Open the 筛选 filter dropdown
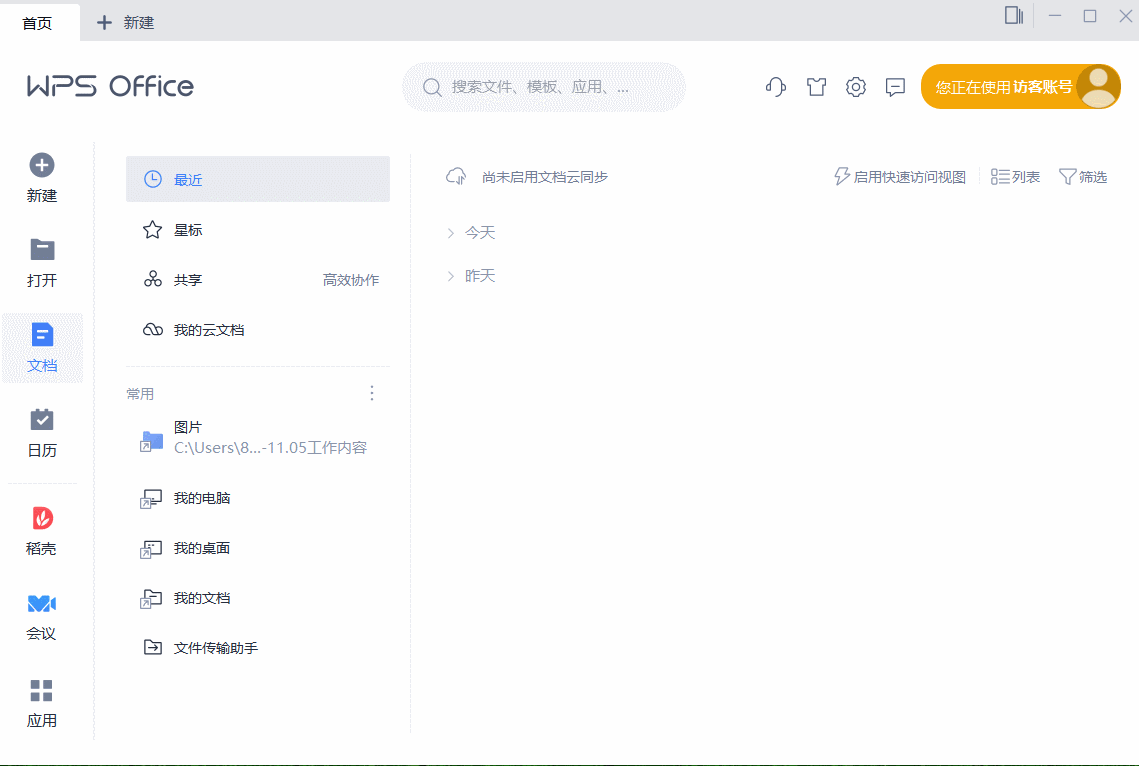This screenshot has width=1139, height=766. click(x=1082, y=177)
